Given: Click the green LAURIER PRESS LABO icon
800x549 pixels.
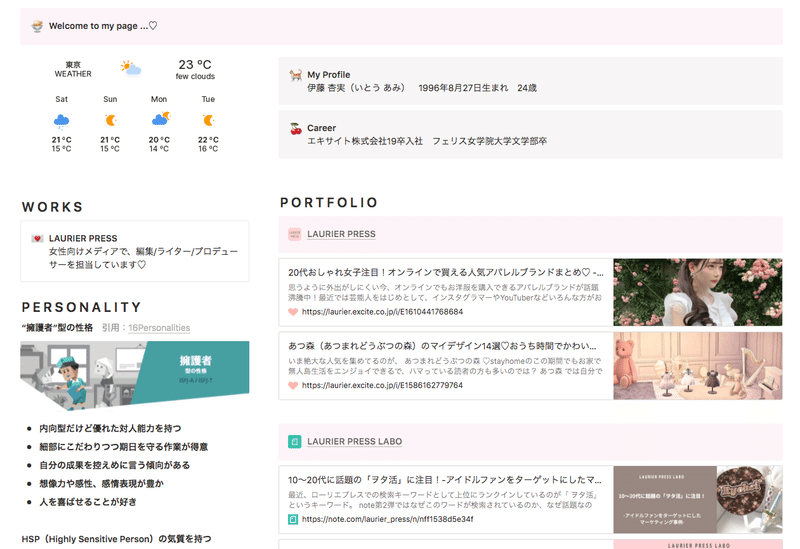Looking at the screenshot, I should tap(295, 441).
